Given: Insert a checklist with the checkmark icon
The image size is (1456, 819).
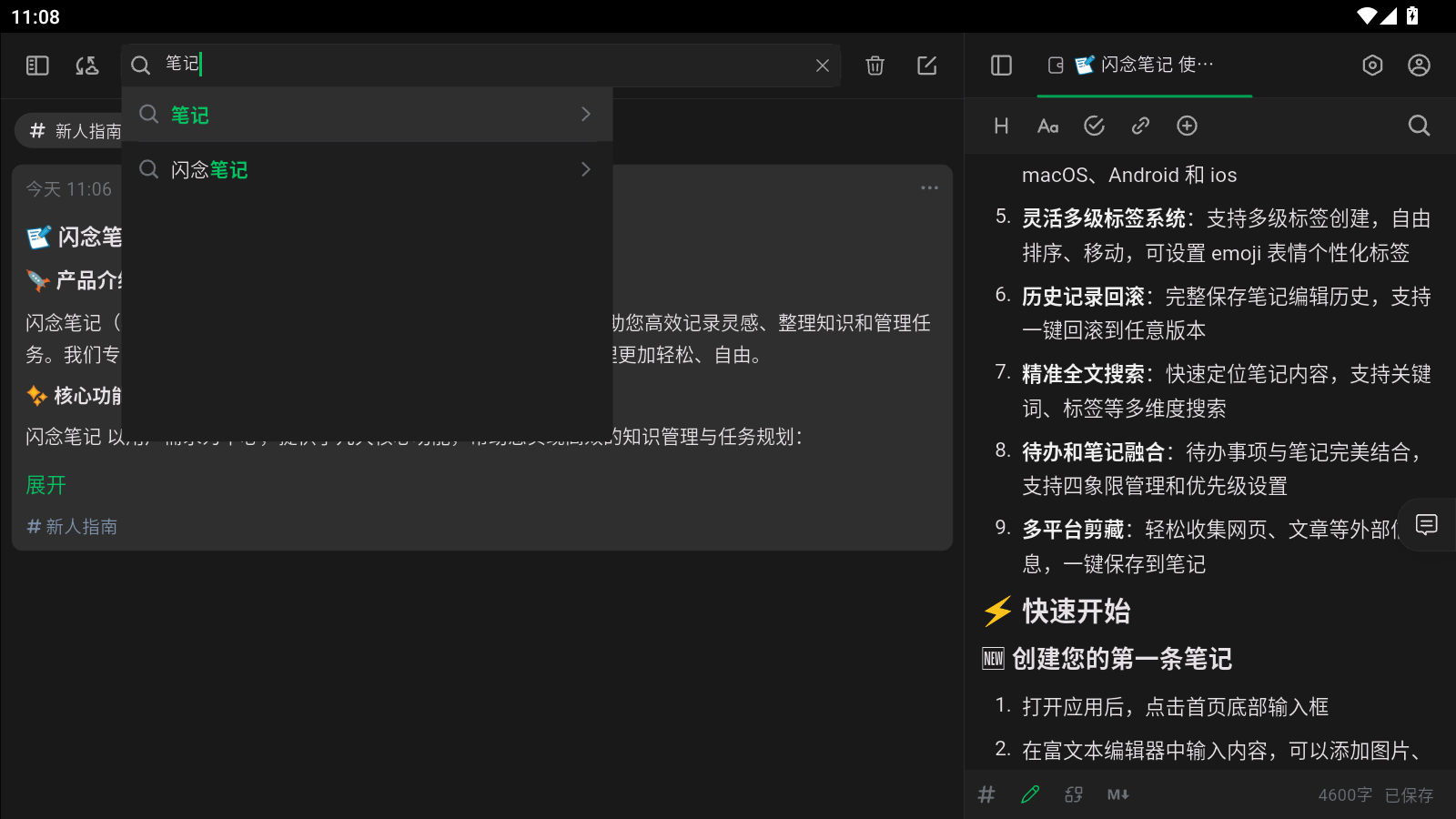Looking at the screenshot, I should point(1095,126).
